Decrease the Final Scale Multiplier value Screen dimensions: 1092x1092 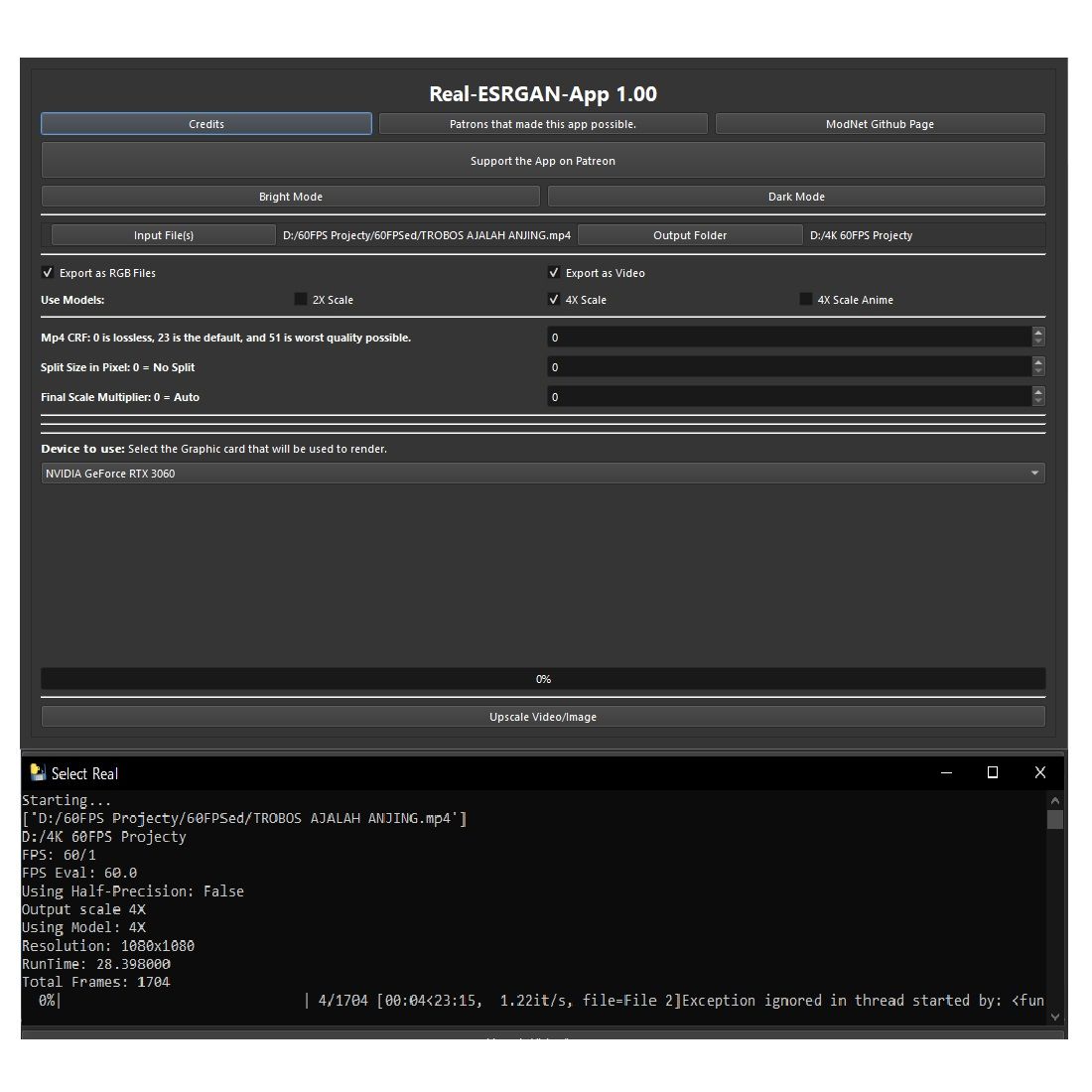[x=1038, y=402]
